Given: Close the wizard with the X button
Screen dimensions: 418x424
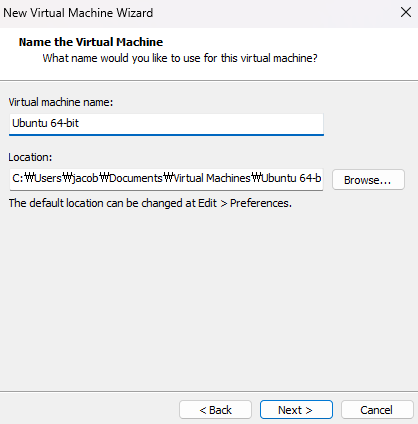Looking at the screenshot, I should click(x=406, y=12).
